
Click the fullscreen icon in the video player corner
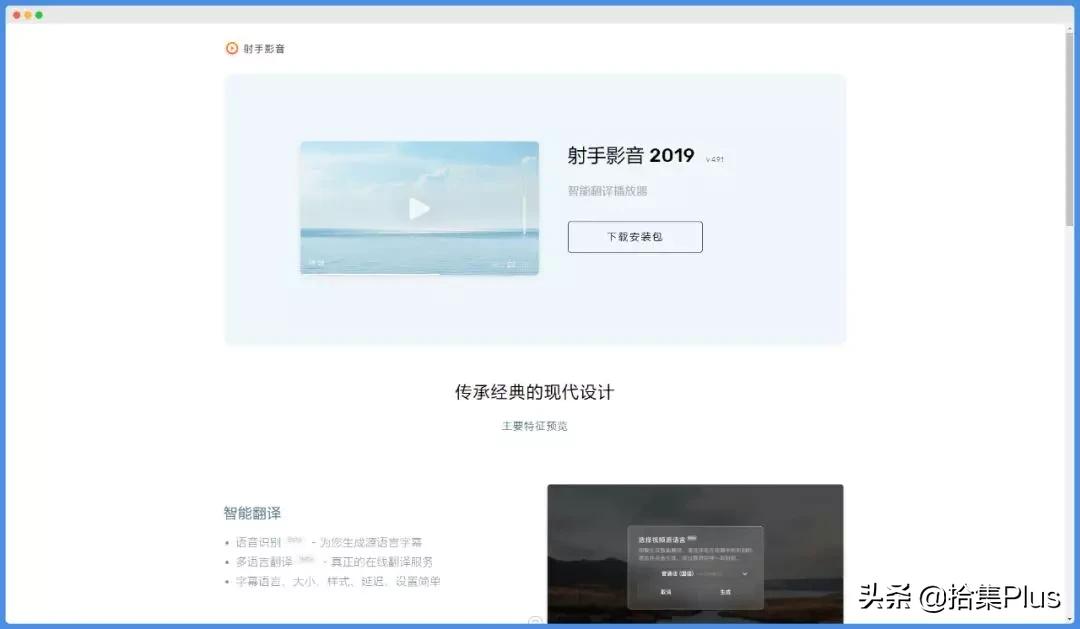(x=510, y=263)
